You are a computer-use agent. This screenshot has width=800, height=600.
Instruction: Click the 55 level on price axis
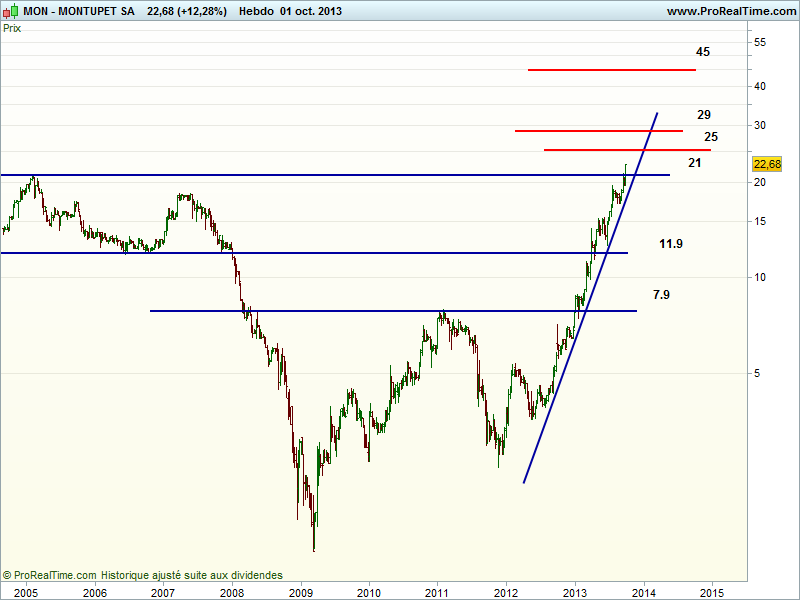(x=760, y=42)
